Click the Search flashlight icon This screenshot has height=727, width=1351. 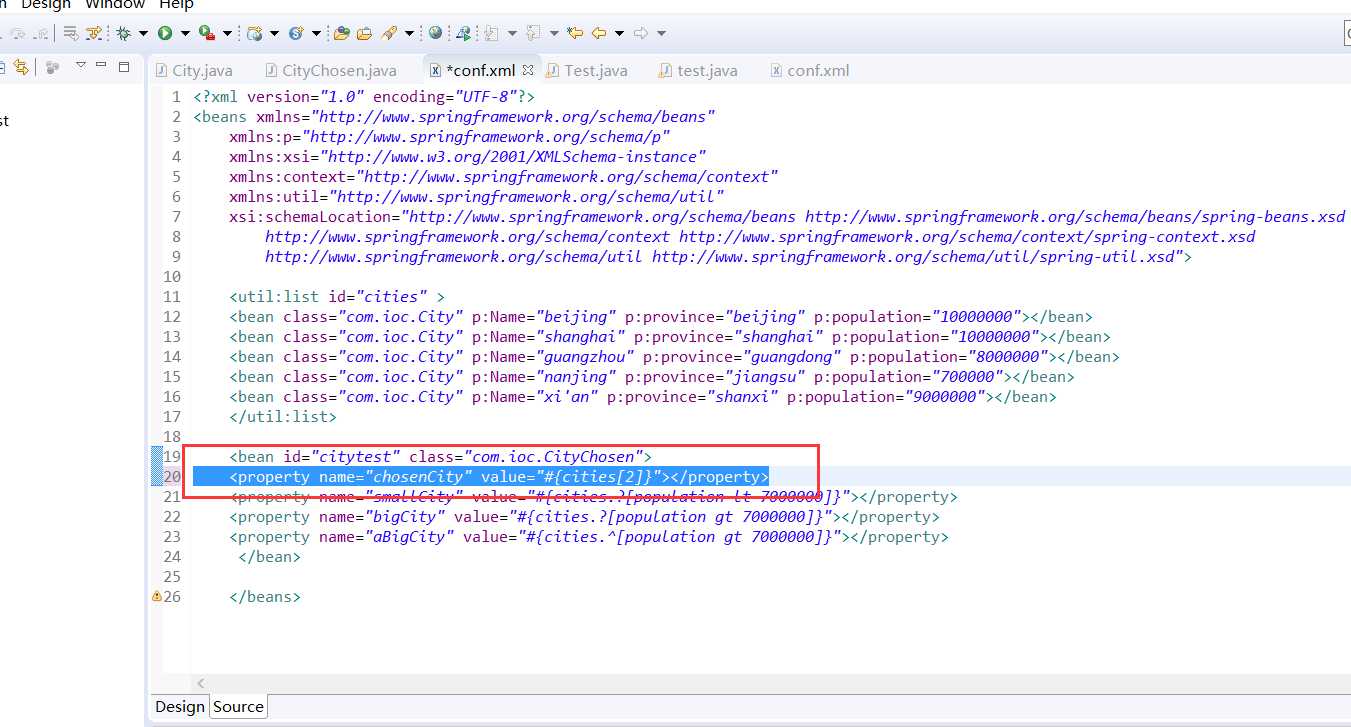click(x=388, y=33)
